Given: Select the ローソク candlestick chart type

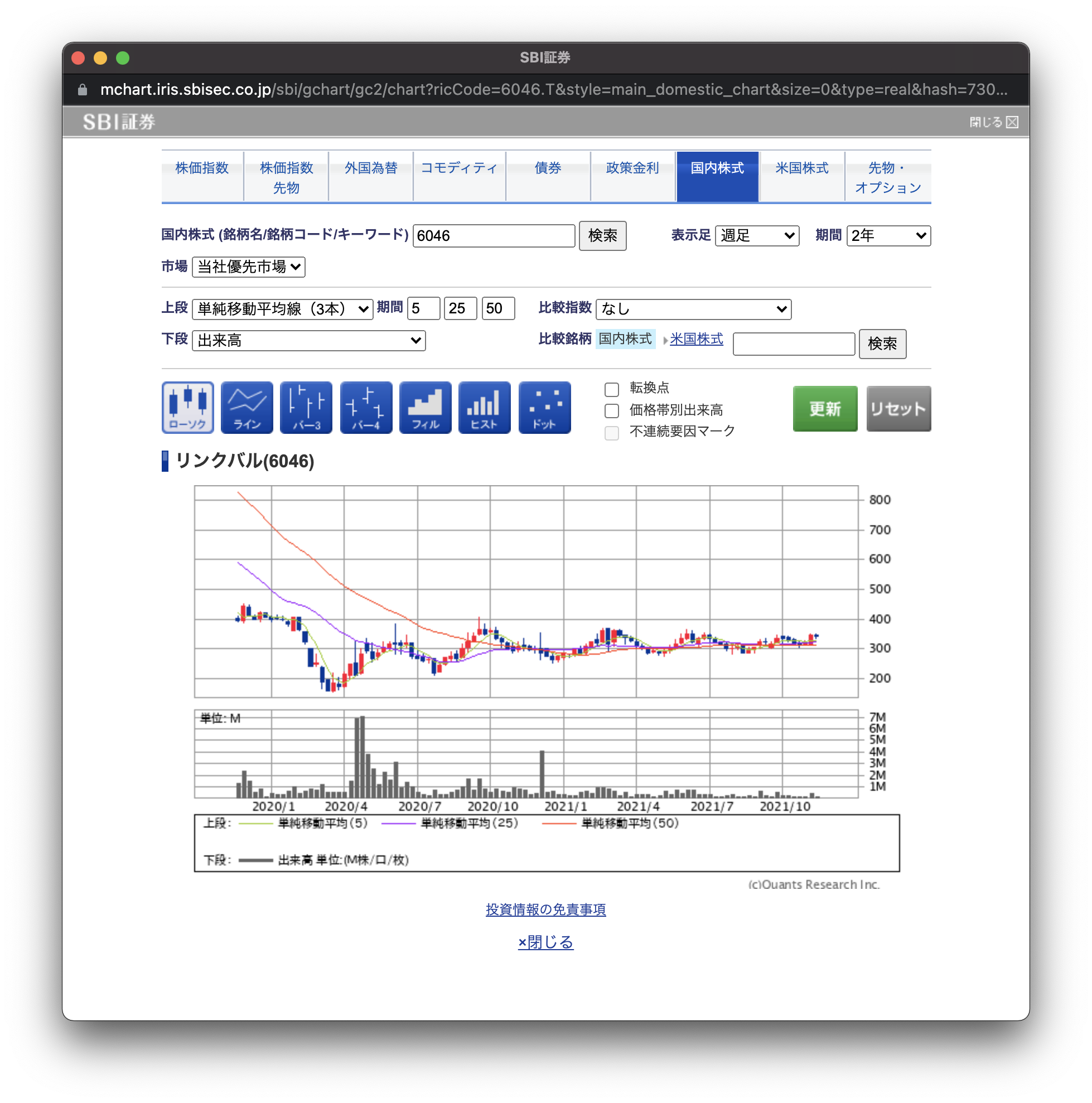Looking at the screenshot, I should pos(188,408).
